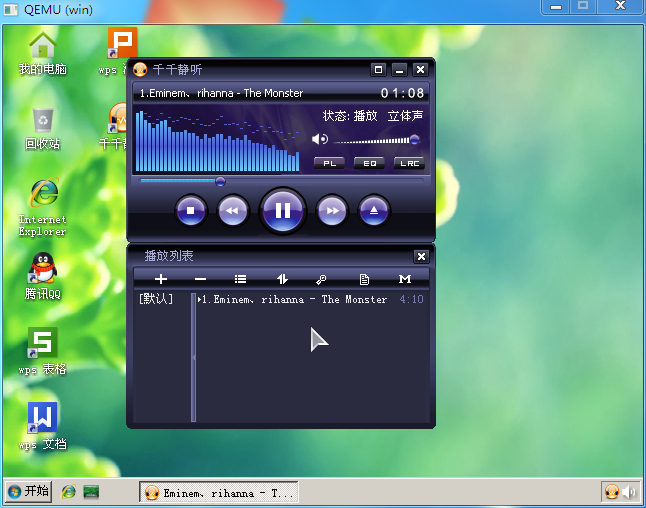This screenshot has width=646, height=508.
Task: Click the track duration 4:10
Action: pyautogui.click(x=411, y=299)
